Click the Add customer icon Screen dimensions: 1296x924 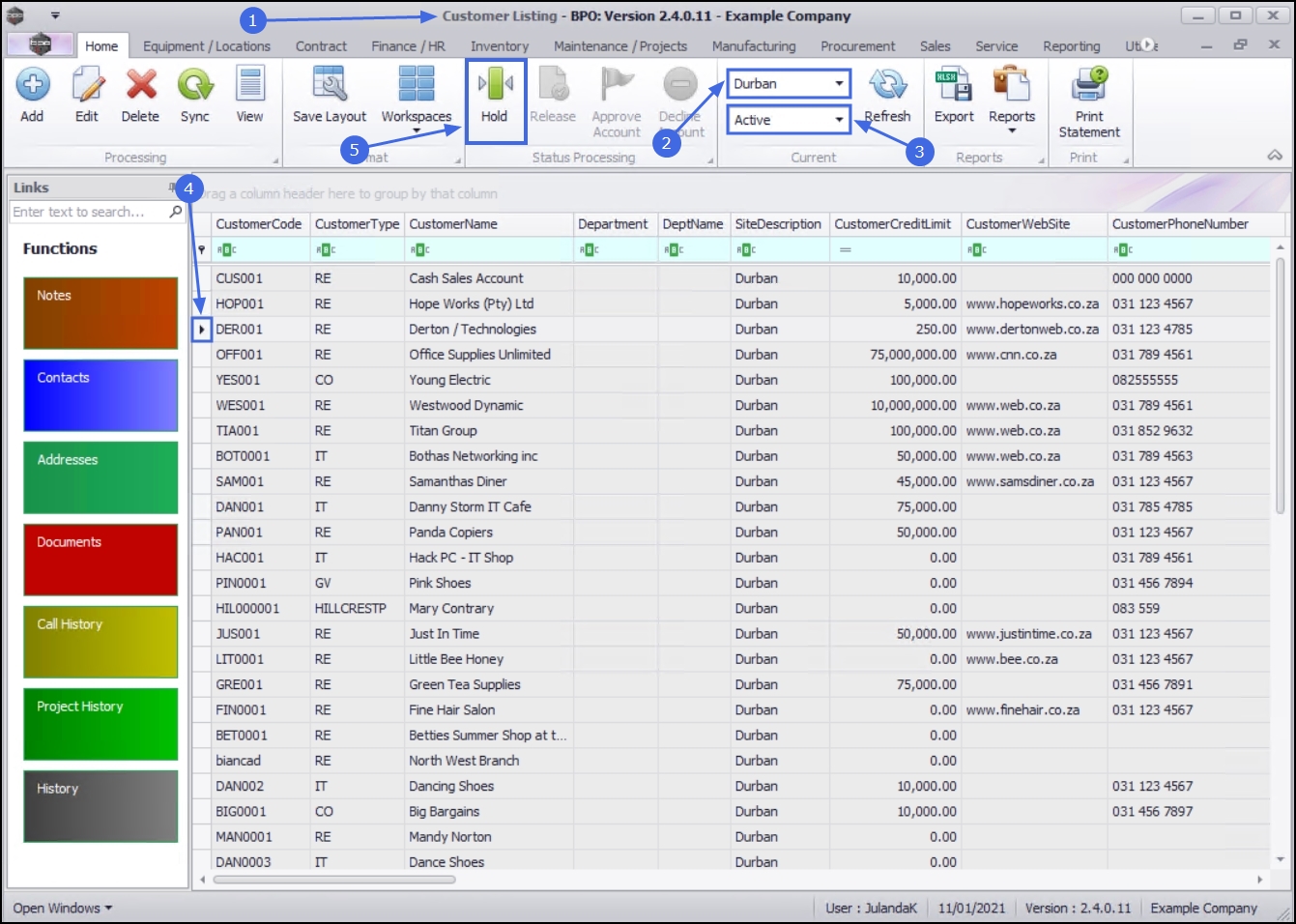coord(32,84)
